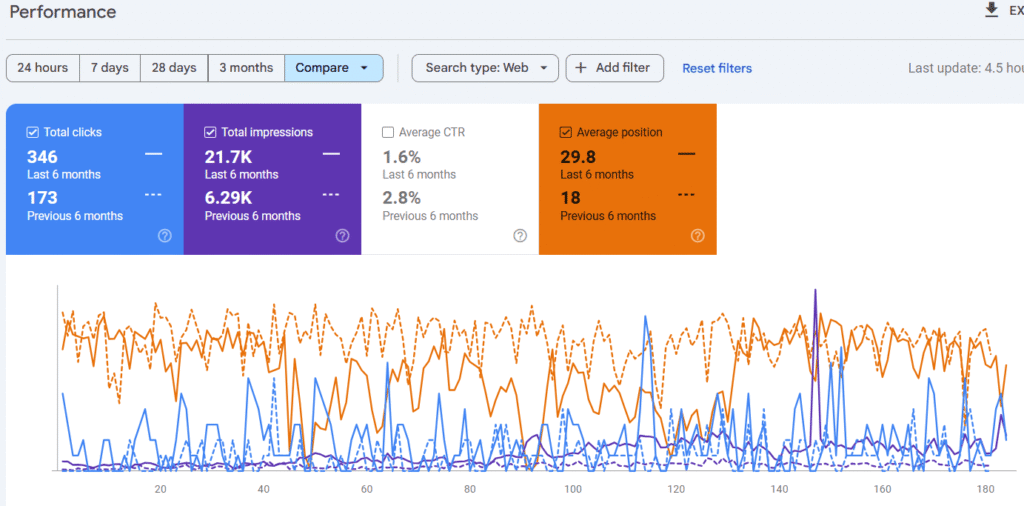Image resolution: width=1024 pixels, height=506 pixels.
Task: Open the Search type: Web dropdown
Action: pos(485,68)
